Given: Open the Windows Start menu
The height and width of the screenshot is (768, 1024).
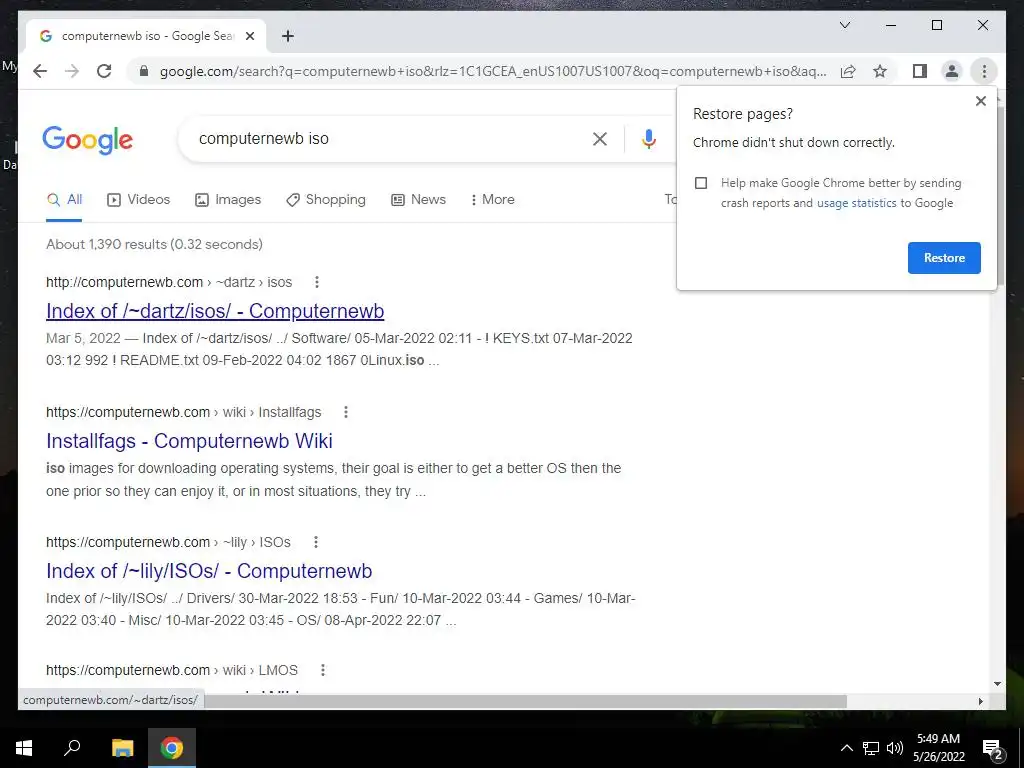Looking at the screenshot, I should point(24,748).
